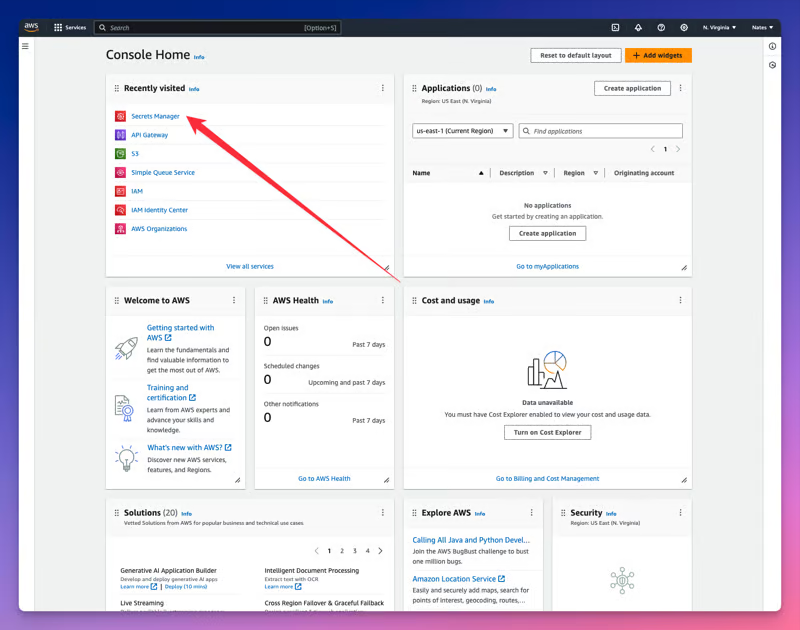Go to next applications page

678,149
